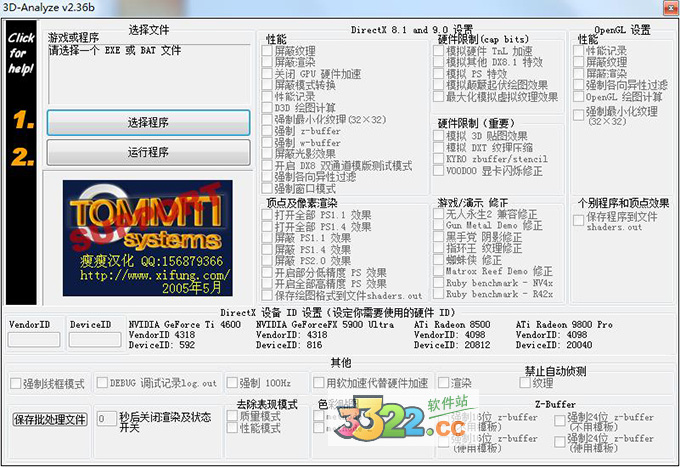Enable 开启全部高精度 PS 效果
Viewport: 680px width, 467px height.
[x=267, y=284]
